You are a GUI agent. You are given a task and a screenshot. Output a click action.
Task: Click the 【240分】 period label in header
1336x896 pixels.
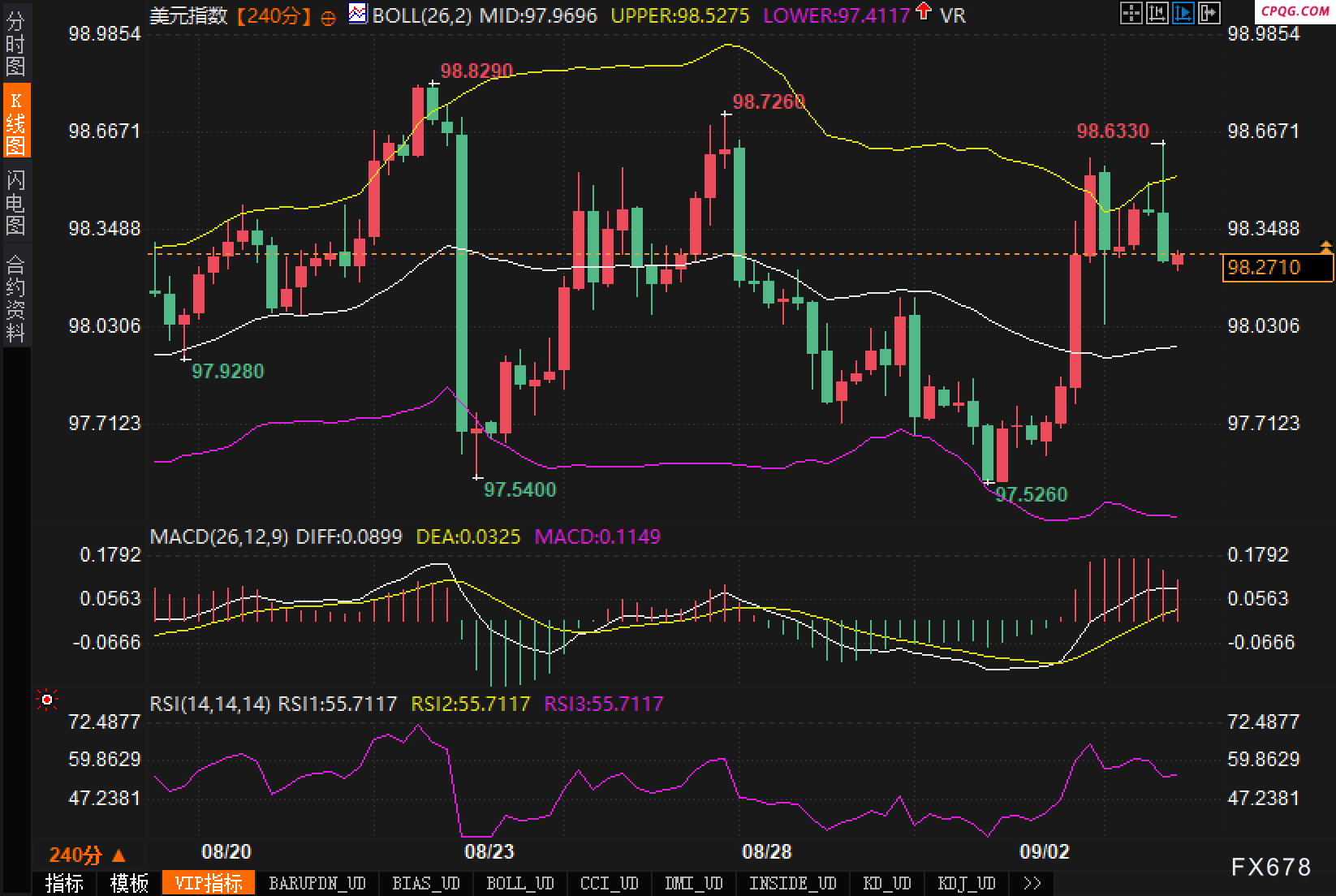[x=274, y=15]
